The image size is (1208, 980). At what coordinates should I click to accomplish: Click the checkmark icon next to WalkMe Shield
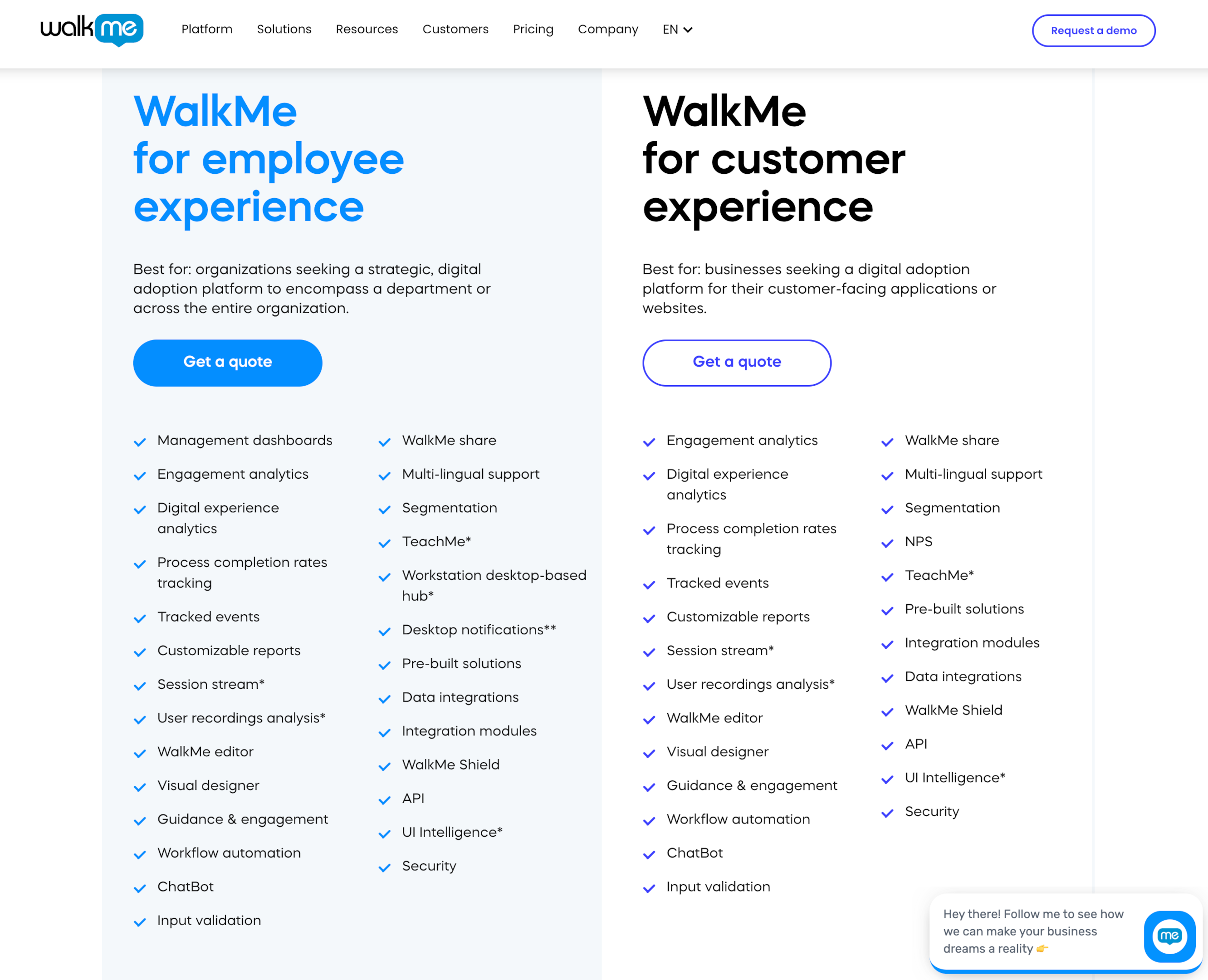coord(384,766)
